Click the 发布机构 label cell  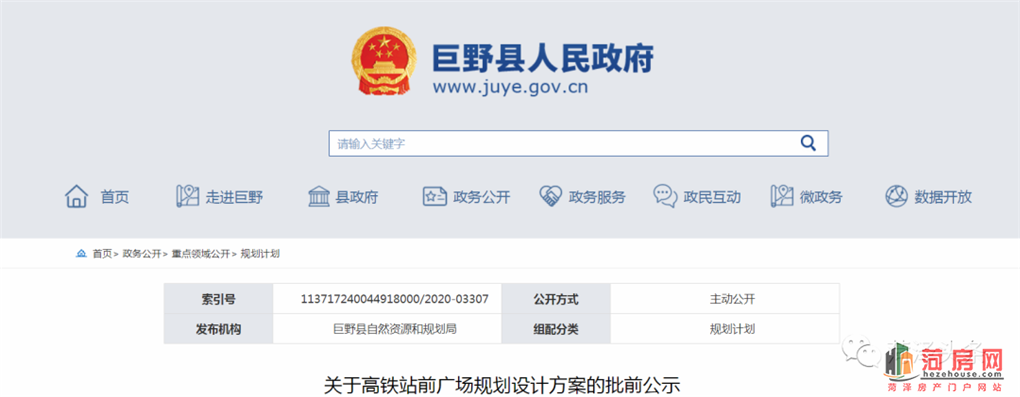[x=219, y=329]
